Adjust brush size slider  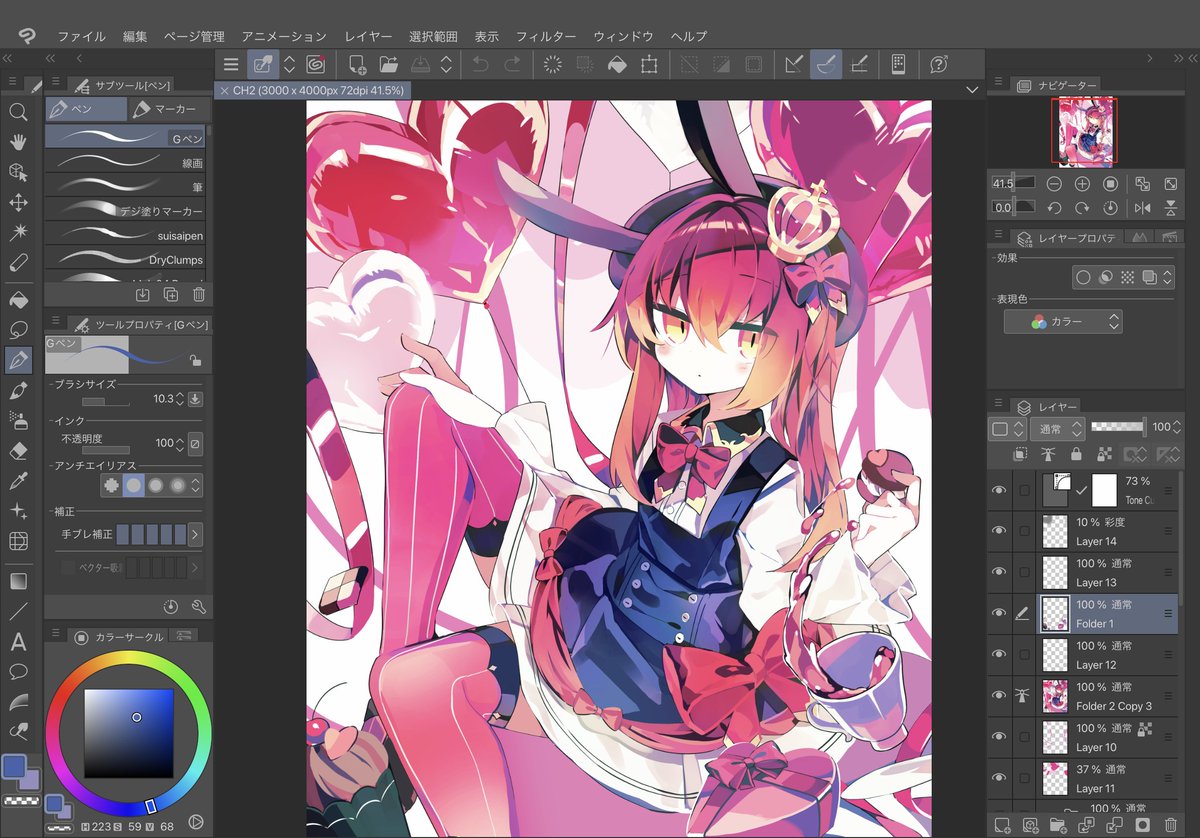tap(105, 400)
